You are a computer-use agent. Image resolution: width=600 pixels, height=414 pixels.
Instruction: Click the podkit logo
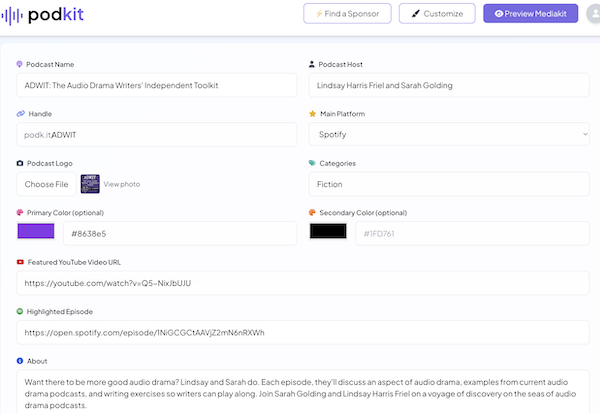pos(42,15)
